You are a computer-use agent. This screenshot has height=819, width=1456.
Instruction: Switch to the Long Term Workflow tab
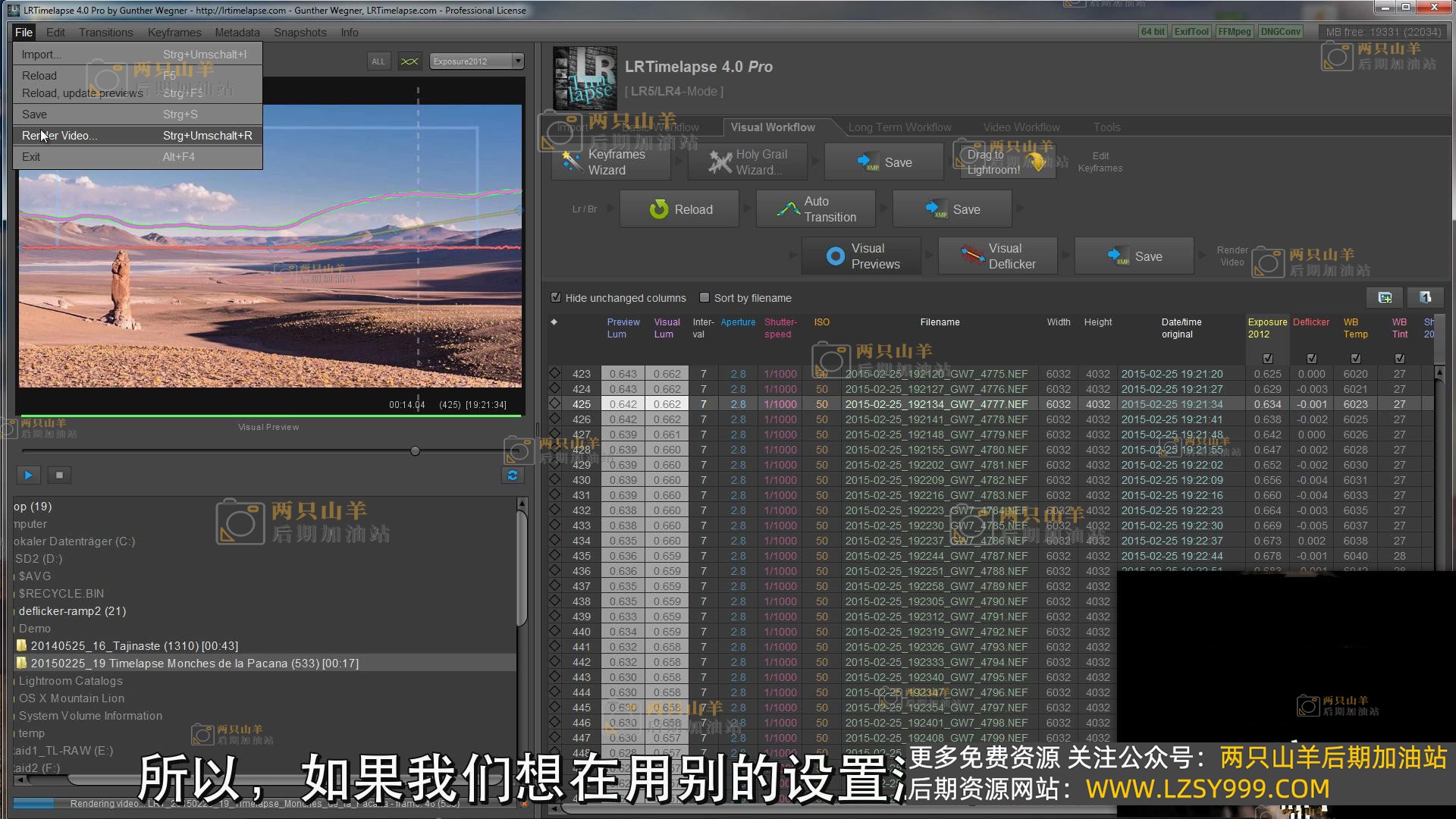pos(899,127)
